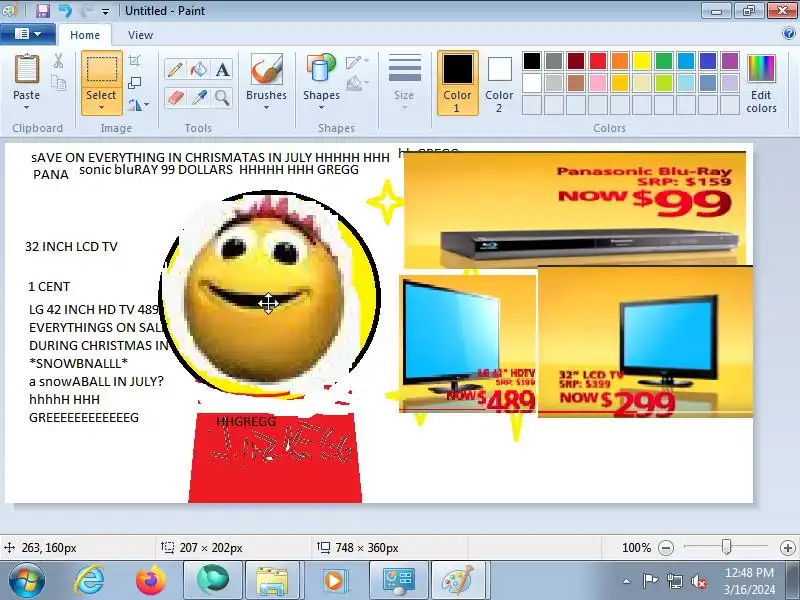Expand the Paste dropdown arrow

click(x=27, y=108)
